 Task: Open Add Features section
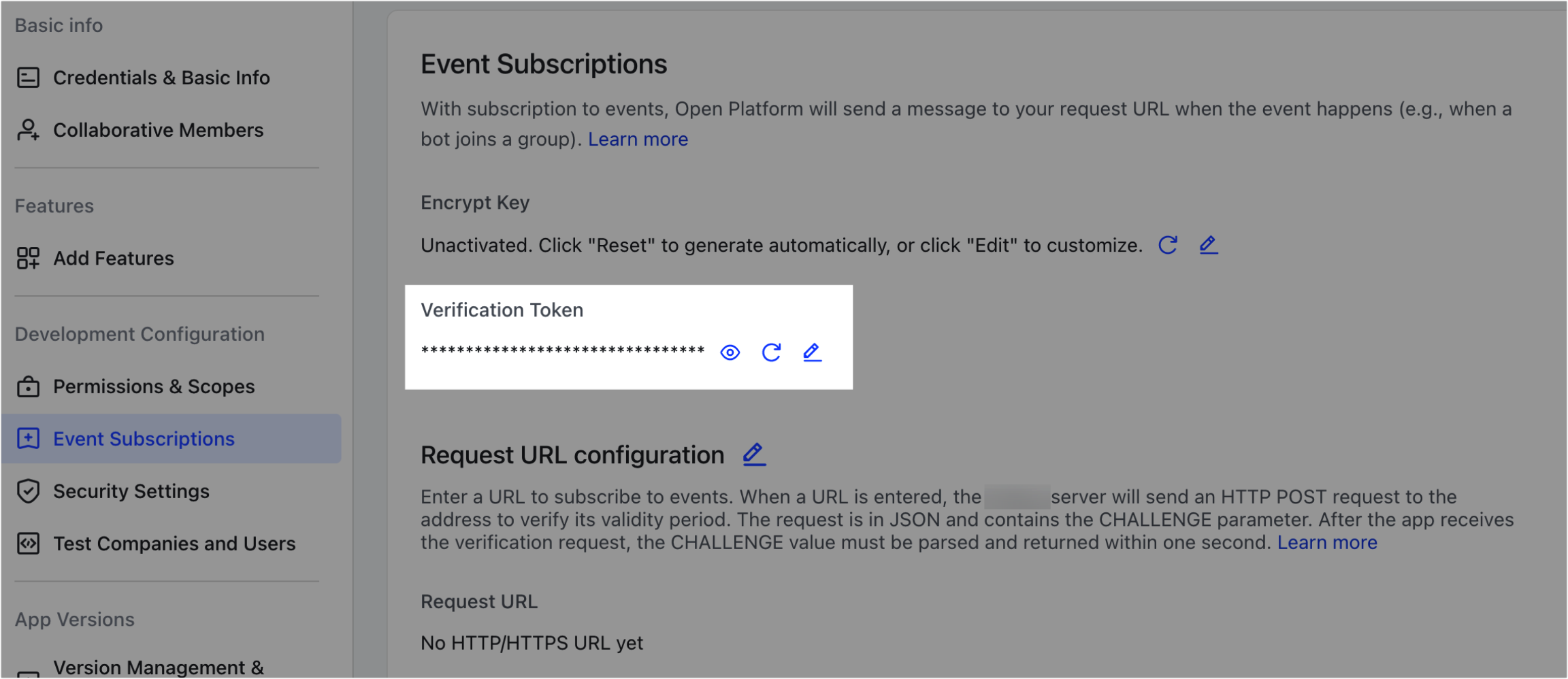click(114, 259)
